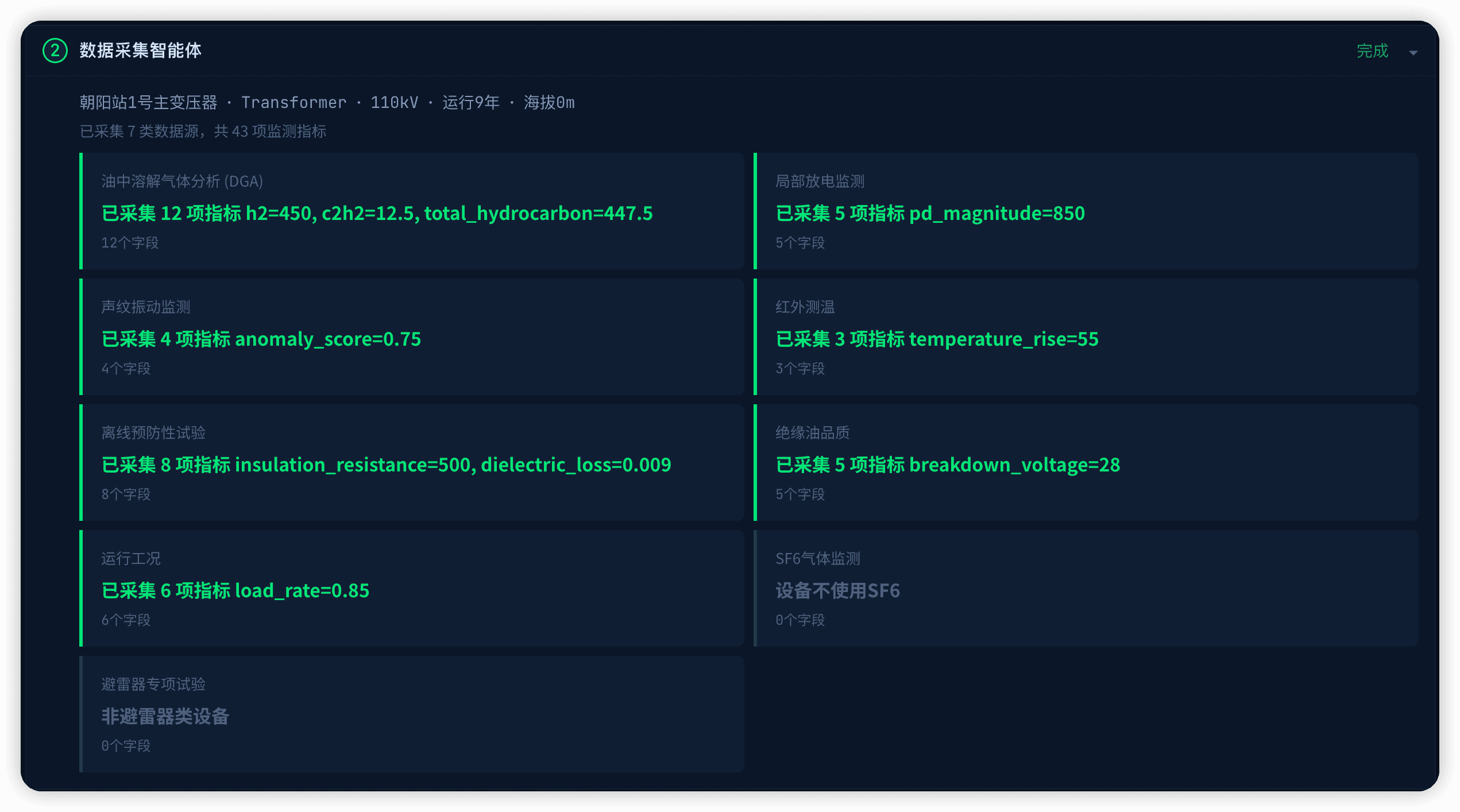Screen dimensions: 1460x812
Task: Open the 红外测温 data card
Action: [x=1086, y=337]
